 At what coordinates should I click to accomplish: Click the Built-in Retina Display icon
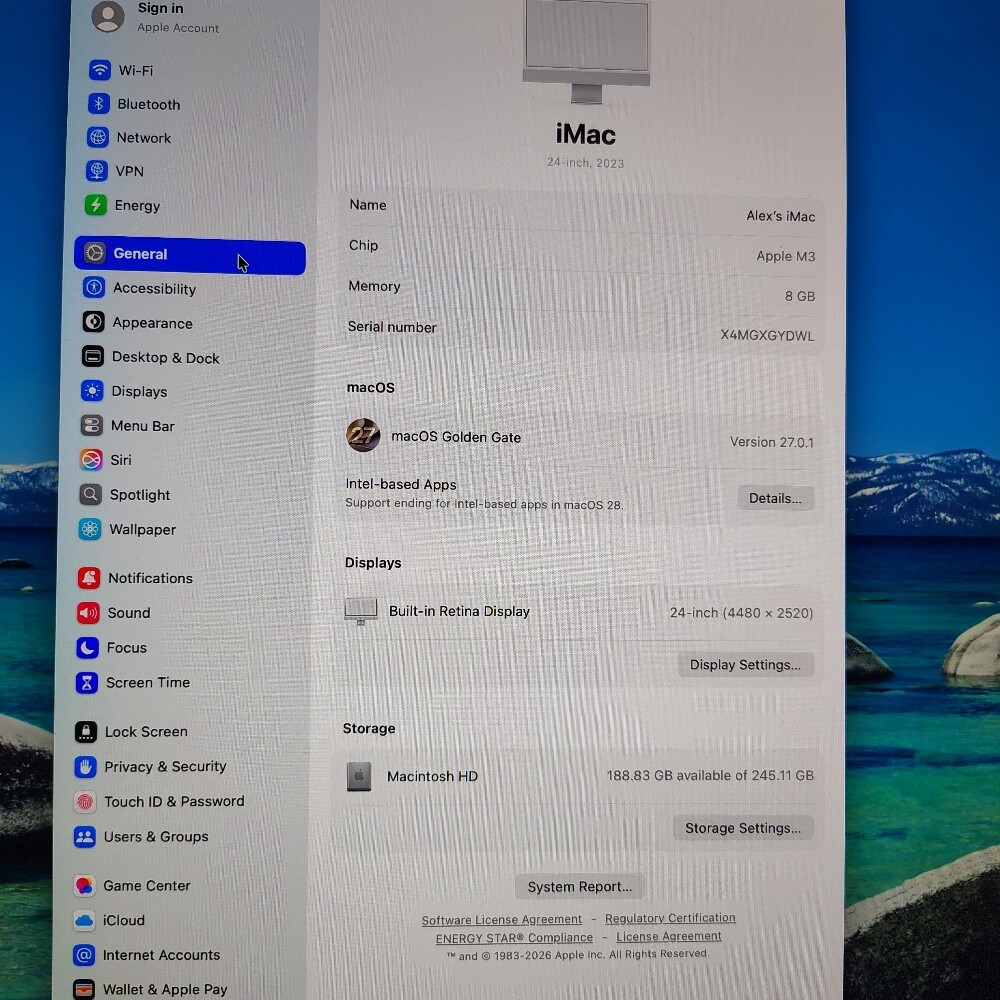(361, 611)
